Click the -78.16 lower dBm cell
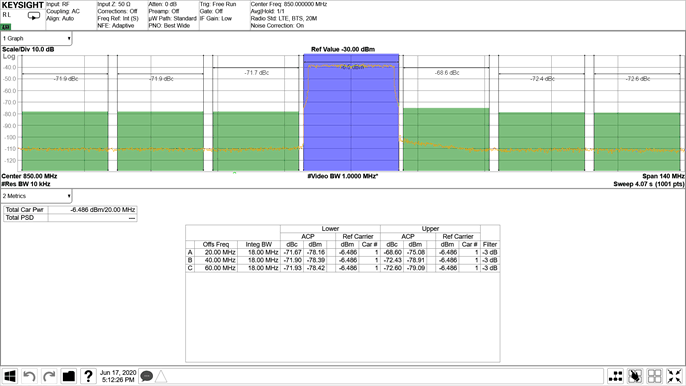Screen dimensions: 686x386 tap(315, 253)
